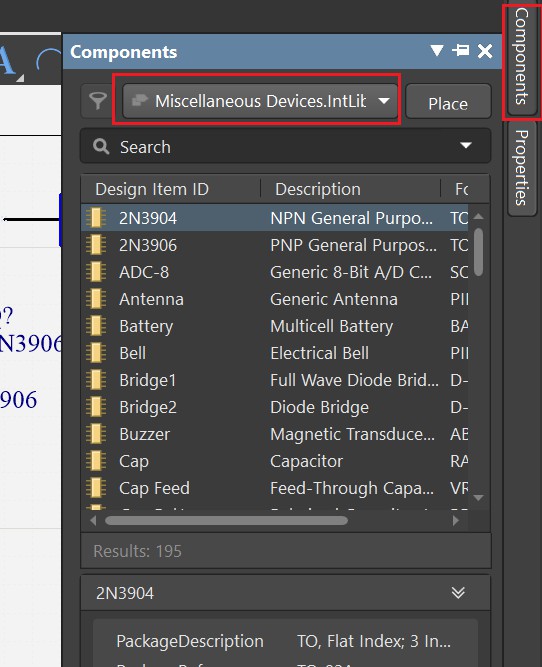542x667 pixels.
Task: Select the Bridge2 component row
Action: pos(275,407)
